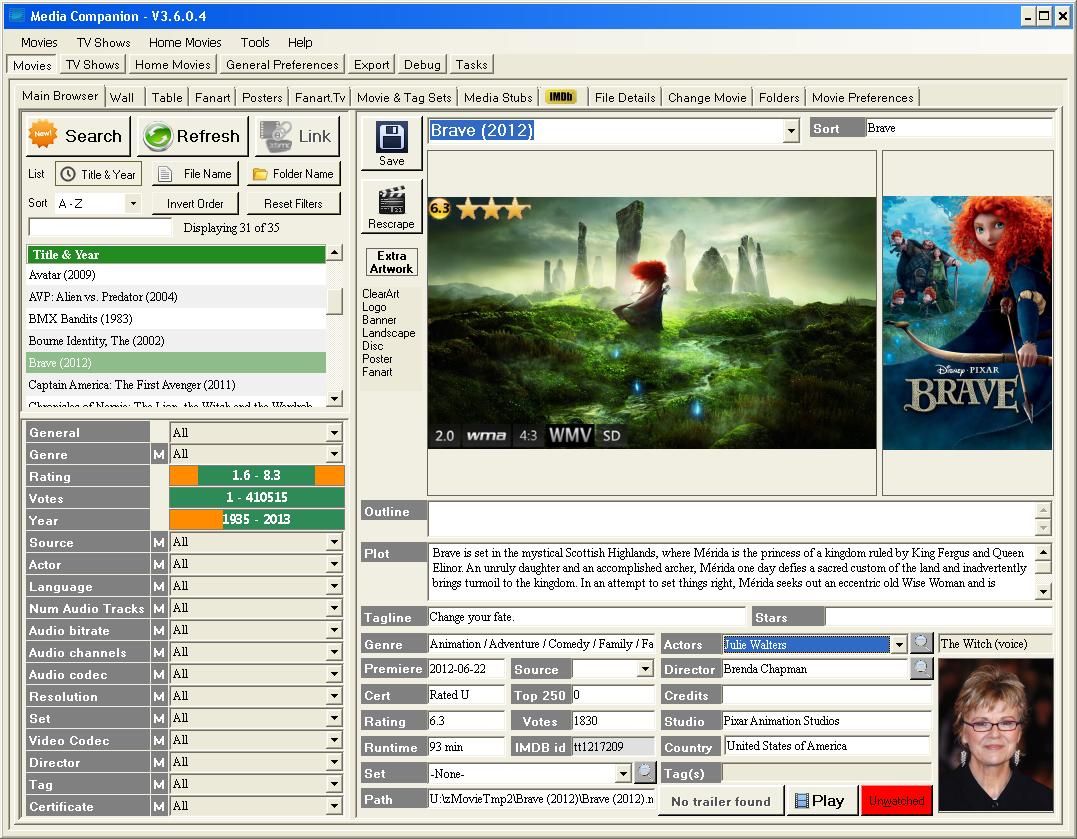Click the Invert Order button
This screenshot has height=839, width=1077.
pos(194,203)
